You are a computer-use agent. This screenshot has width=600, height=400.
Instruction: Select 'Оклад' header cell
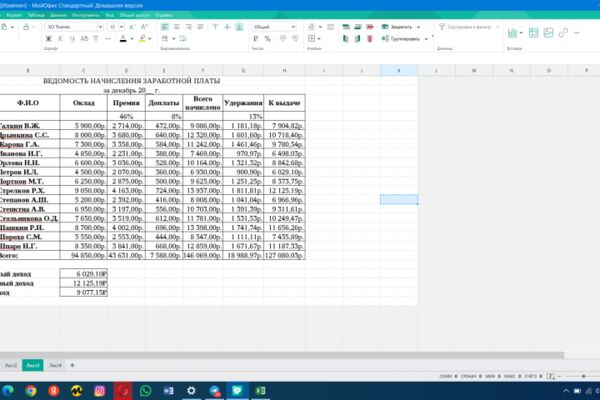pyautogui.click(x=83, y=103)
